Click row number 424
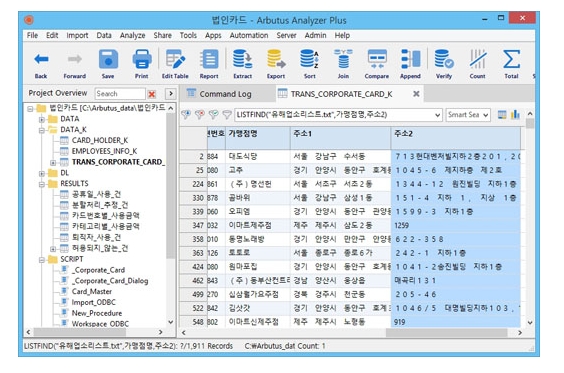The width and height of the screenshot is (564, 373). coord(193,267)
